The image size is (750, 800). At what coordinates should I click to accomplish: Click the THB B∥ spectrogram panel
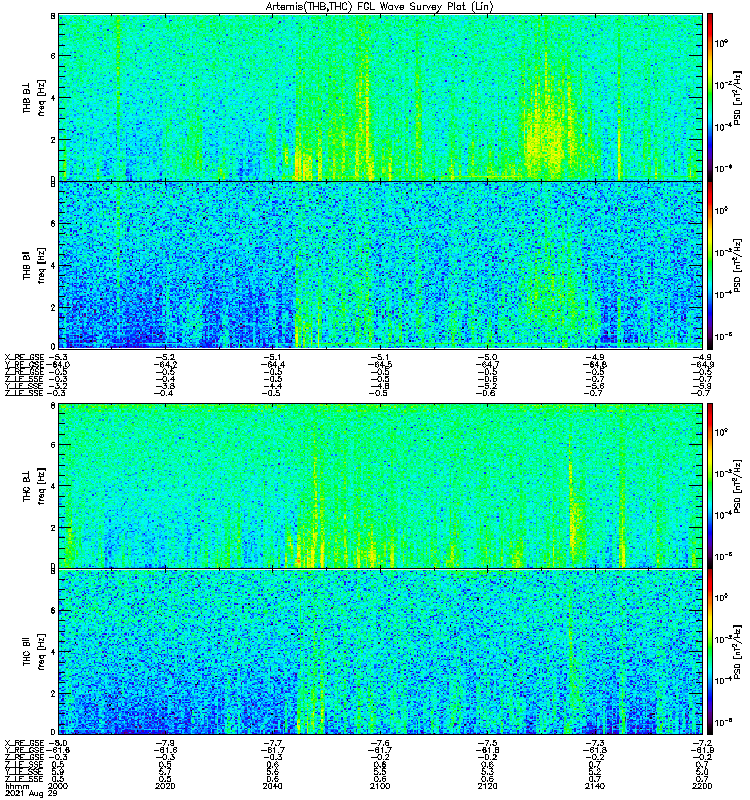381,265
